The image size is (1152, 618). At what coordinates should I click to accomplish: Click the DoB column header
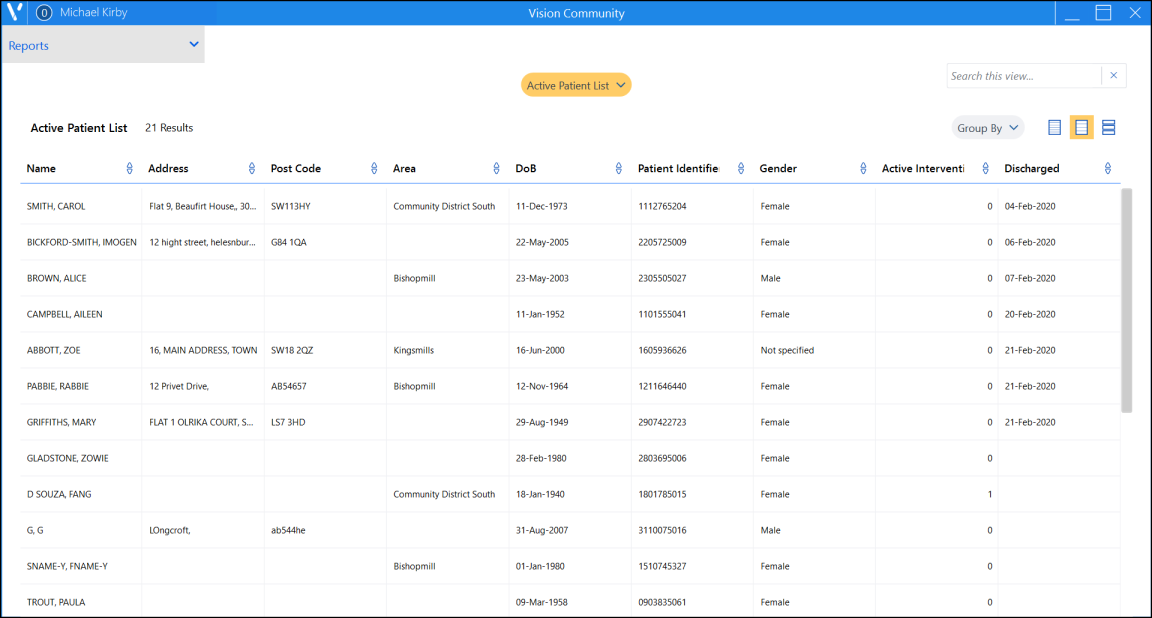[526, 168]
